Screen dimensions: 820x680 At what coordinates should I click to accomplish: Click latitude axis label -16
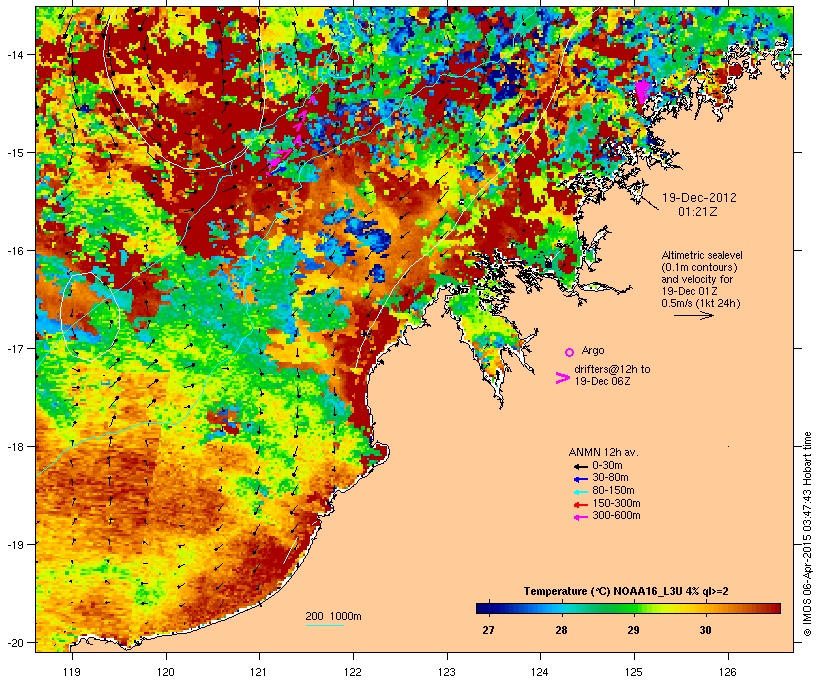[14, 251]
